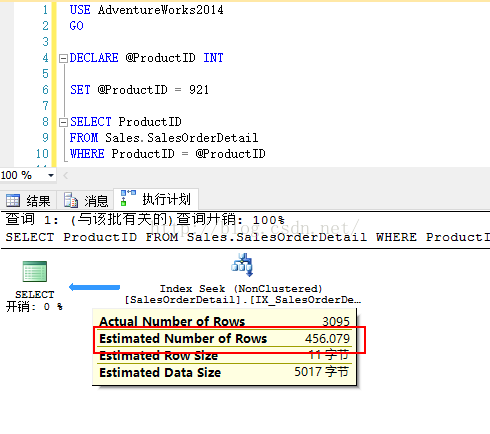The height and width of the screenshot is (434, 490).
Task: Click the [SalesOrderDetail].[IX_SalesOrderDe… label
Action: 243,300
